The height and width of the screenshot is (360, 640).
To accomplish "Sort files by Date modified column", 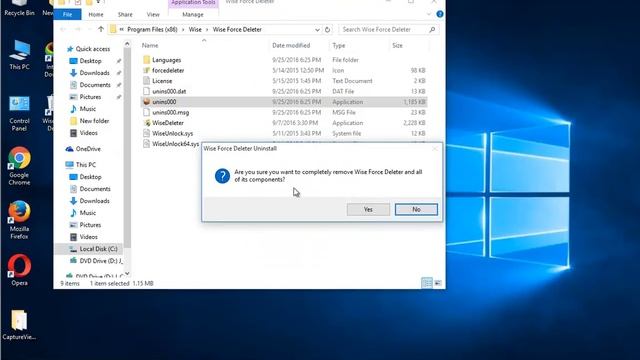I will [x=291, y=45].
